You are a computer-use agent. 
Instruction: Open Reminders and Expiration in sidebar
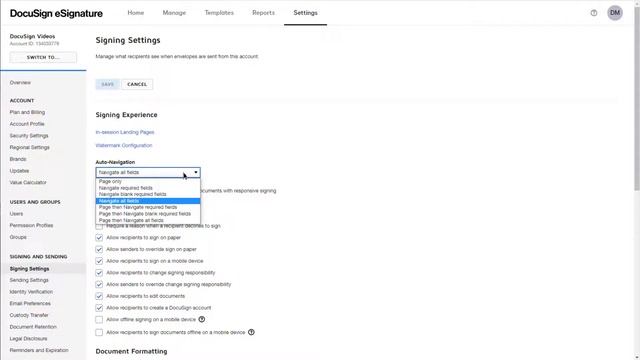39,350
